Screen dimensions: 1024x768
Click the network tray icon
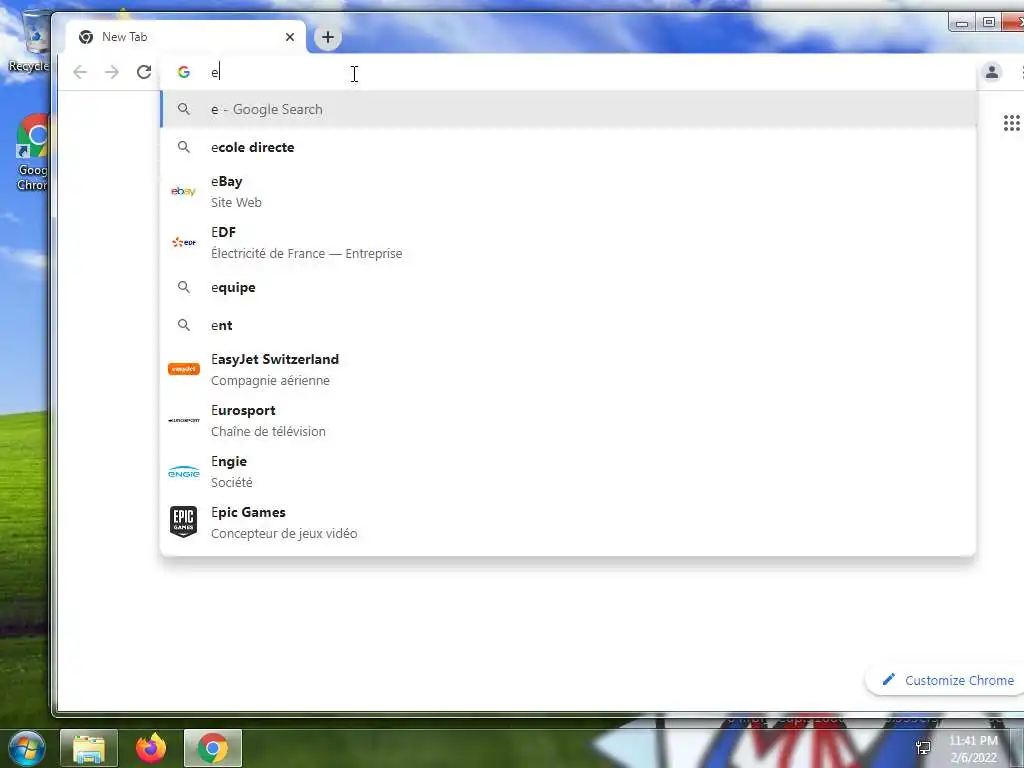tap(923, 748)
